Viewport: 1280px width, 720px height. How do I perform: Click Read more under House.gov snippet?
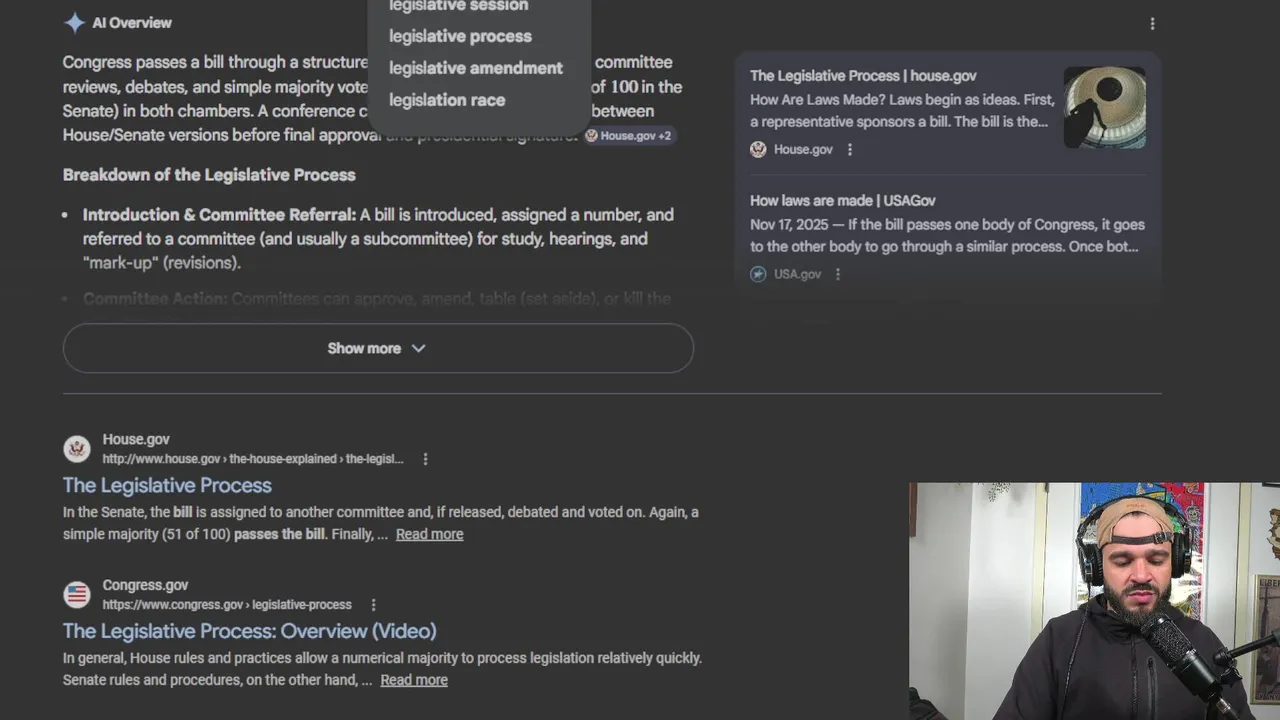pos(429,534)
